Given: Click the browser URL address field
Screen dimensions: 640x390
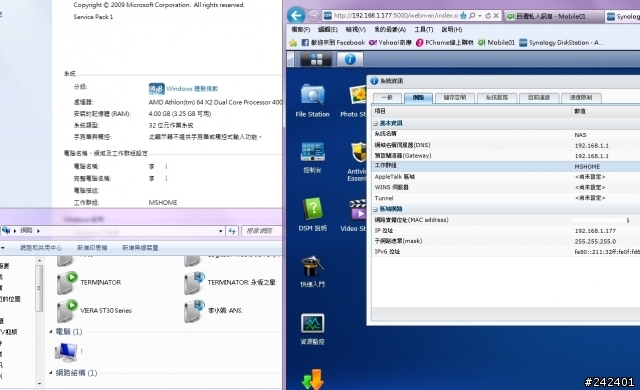Looking at the screenshot, I should [x=396, y=16].
